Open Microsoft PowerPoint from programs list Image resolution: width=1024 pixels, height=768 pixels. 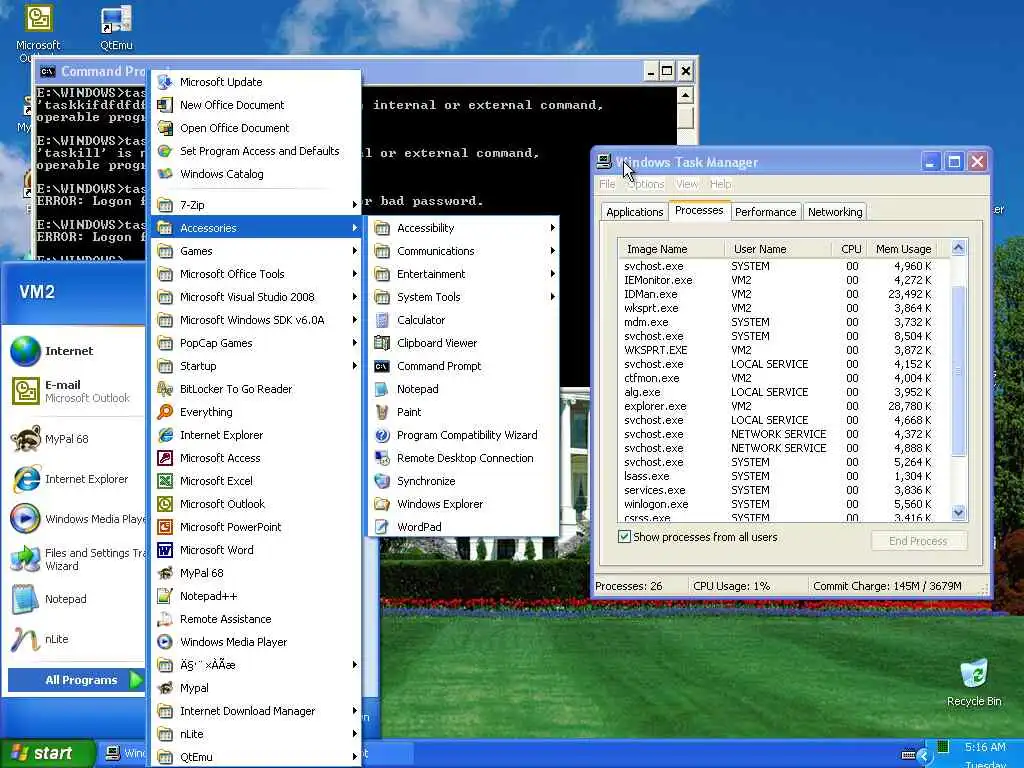coord(256,527)
